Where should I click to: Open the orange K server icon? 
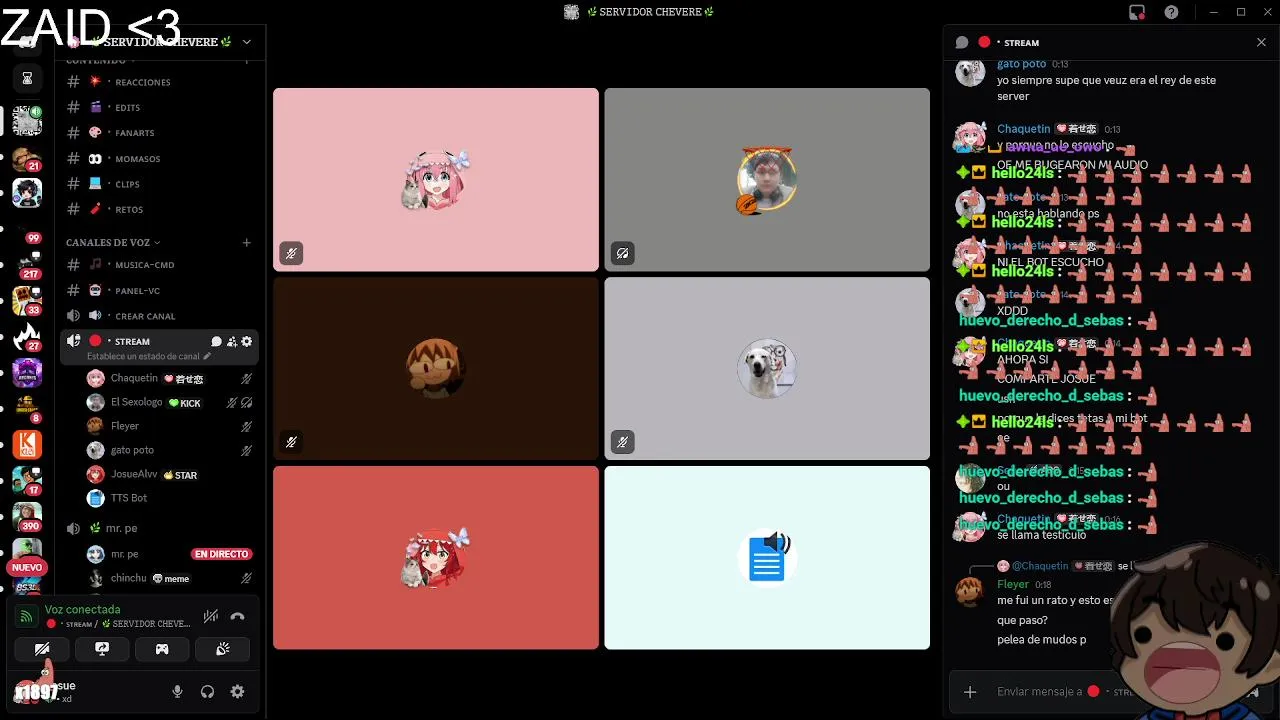(27, 444)
